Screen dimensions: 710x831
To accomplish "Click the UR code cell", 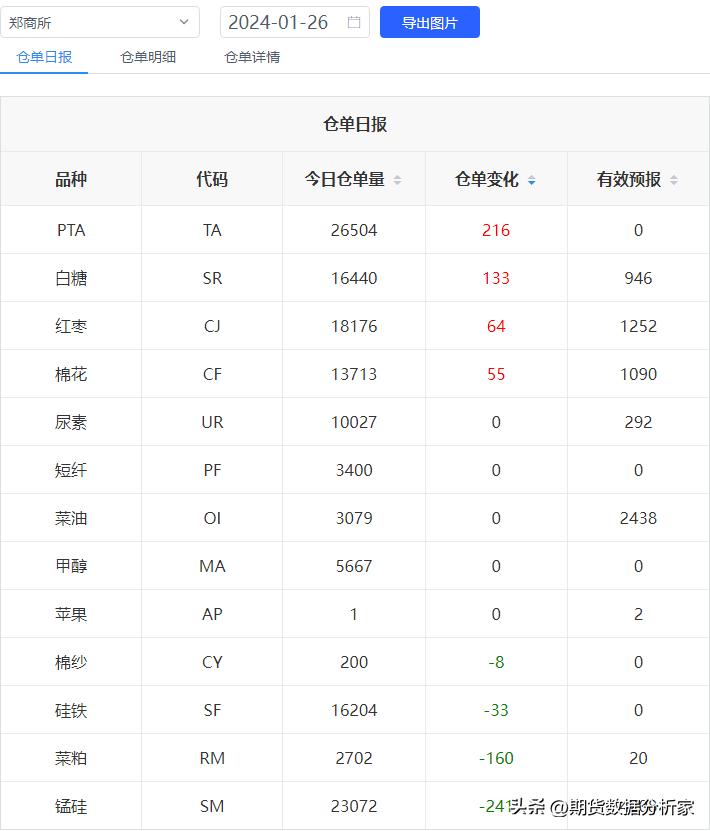I will point(212,422).
